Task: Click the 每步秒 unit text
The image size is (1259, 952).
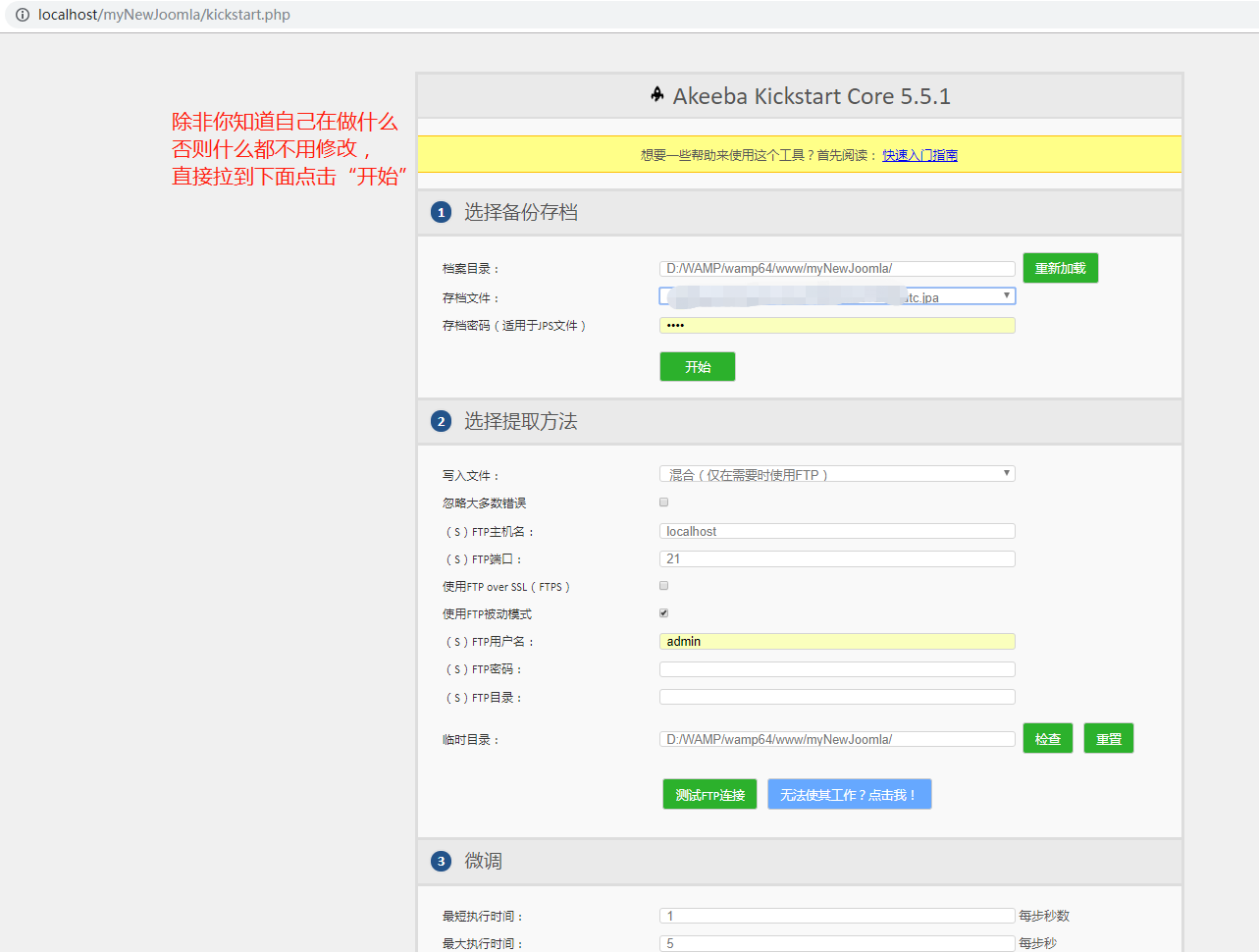Action: (x=1038, y=943)
